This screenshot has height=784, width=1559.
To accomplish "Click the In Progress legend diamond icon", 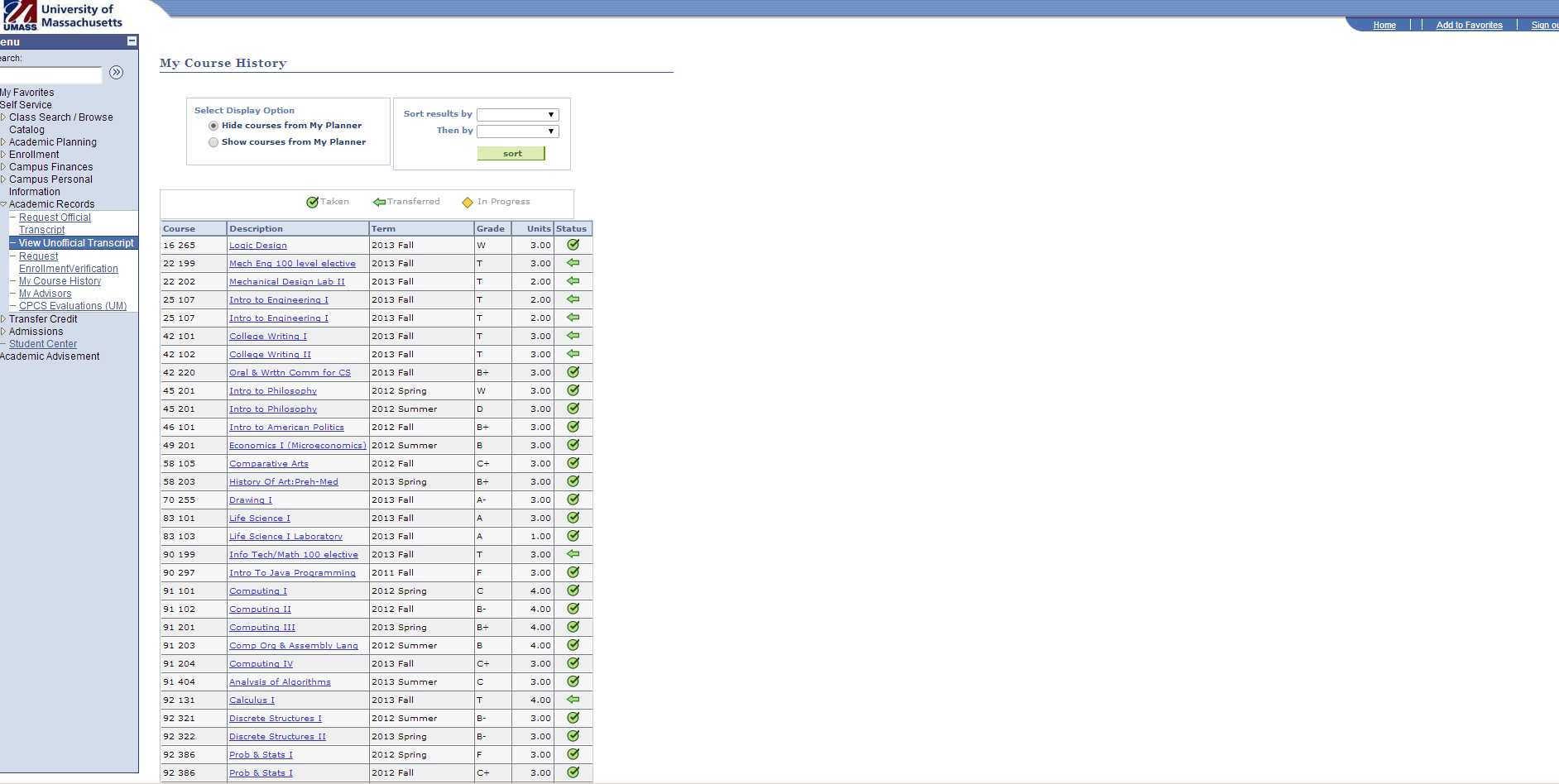I will (x=468, y=203).
